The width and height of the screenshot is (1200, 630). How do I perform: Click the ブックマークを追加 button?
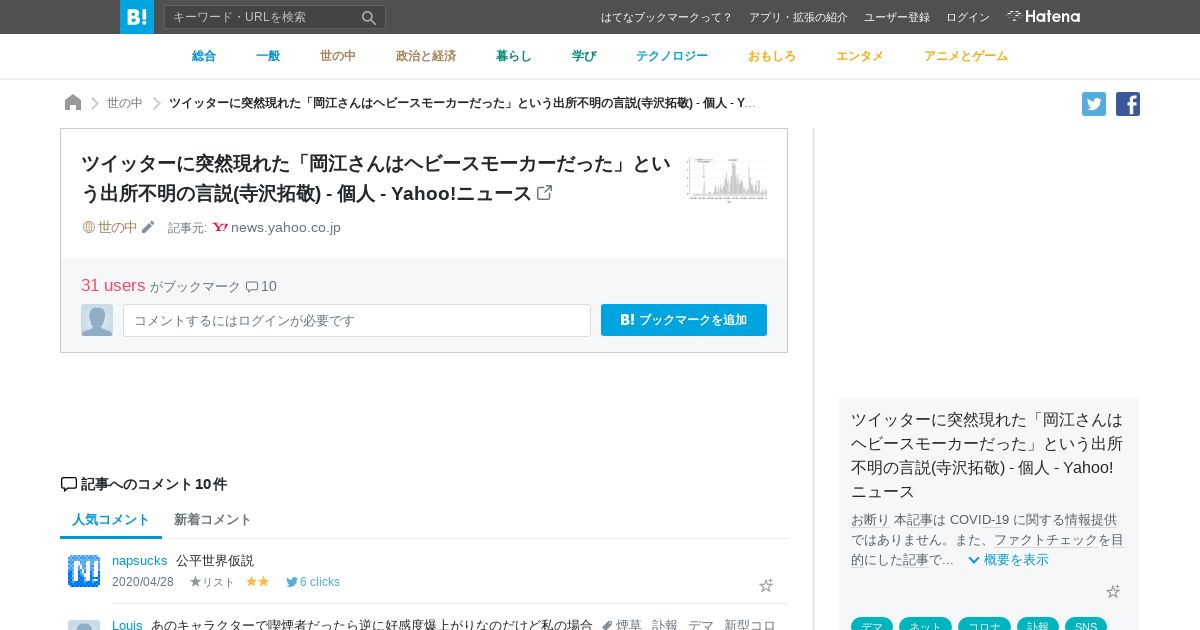684,320
